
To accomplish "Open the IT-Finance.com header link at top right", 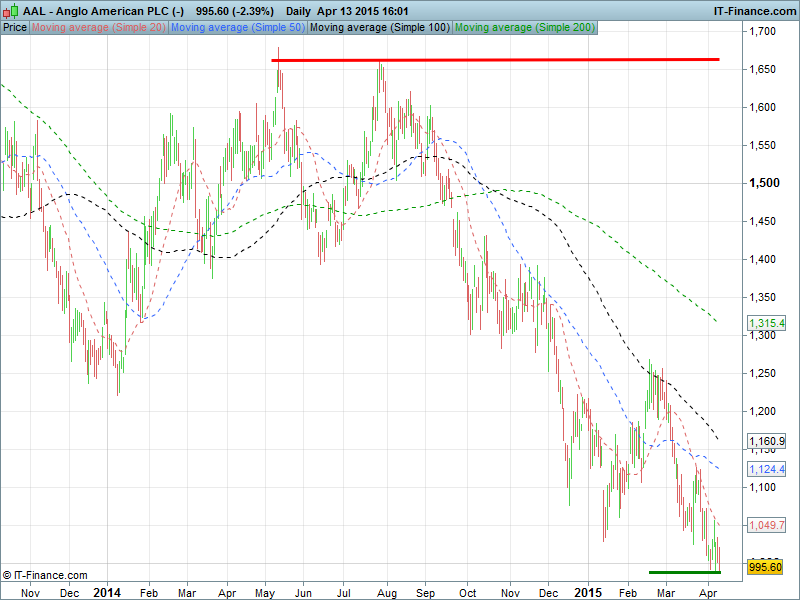I will [x=754, y=10].
